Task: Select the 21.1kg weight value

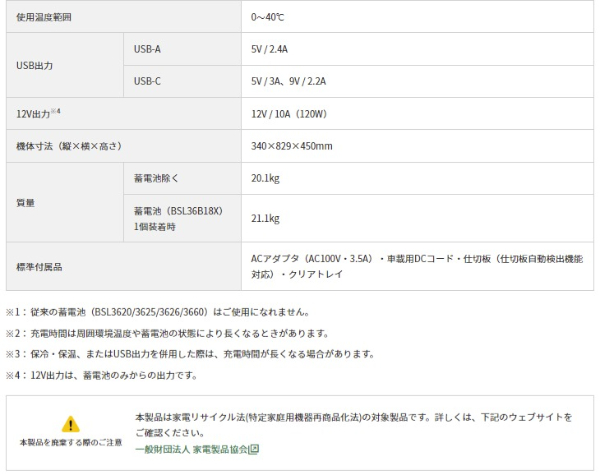Action: coord(265,218)
